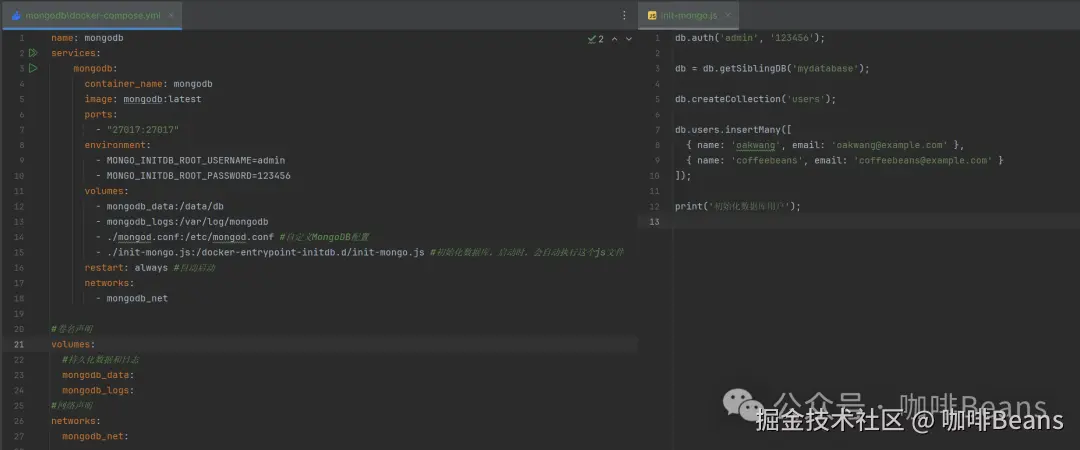Image resolution: width=1080 pixels, height=450 pixels.
Task: Select the "27017:27017" port mapping
Action: [x=143, y=130]
